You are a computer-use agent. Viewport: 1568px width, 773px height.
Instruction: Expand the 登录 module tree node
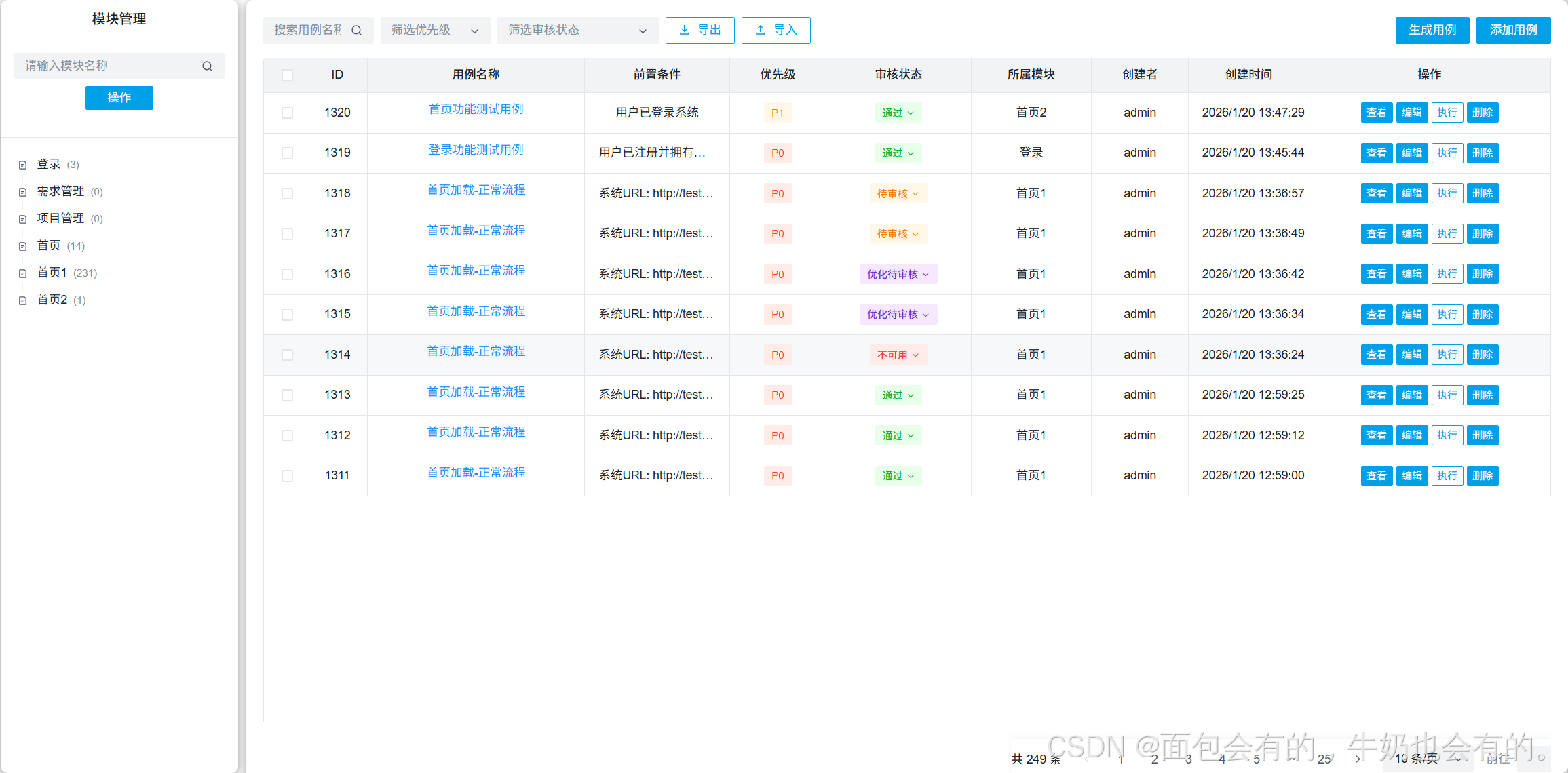tap(22, 165)
